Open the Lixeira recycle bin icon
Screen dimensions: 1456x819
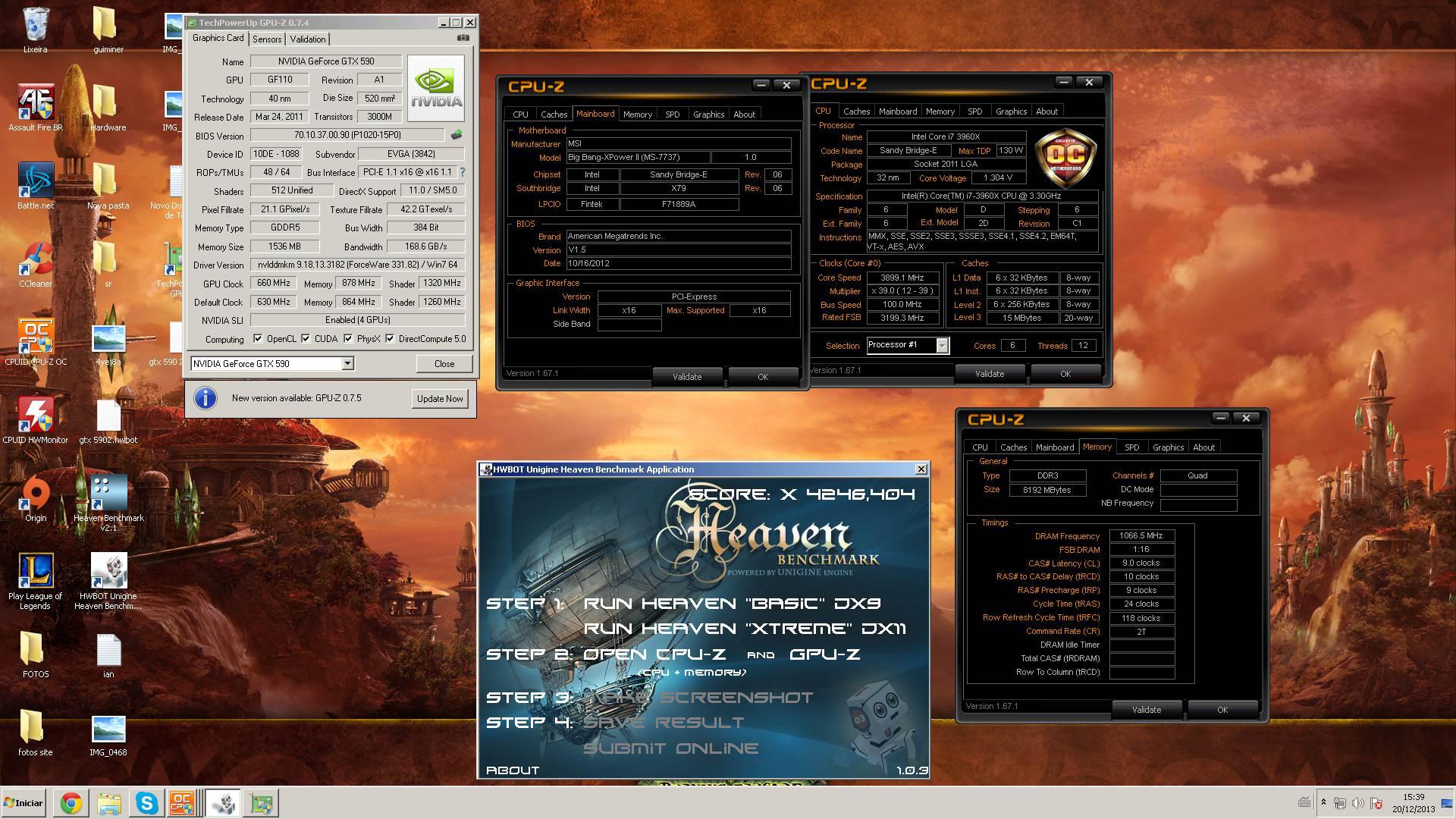point(35,30)
